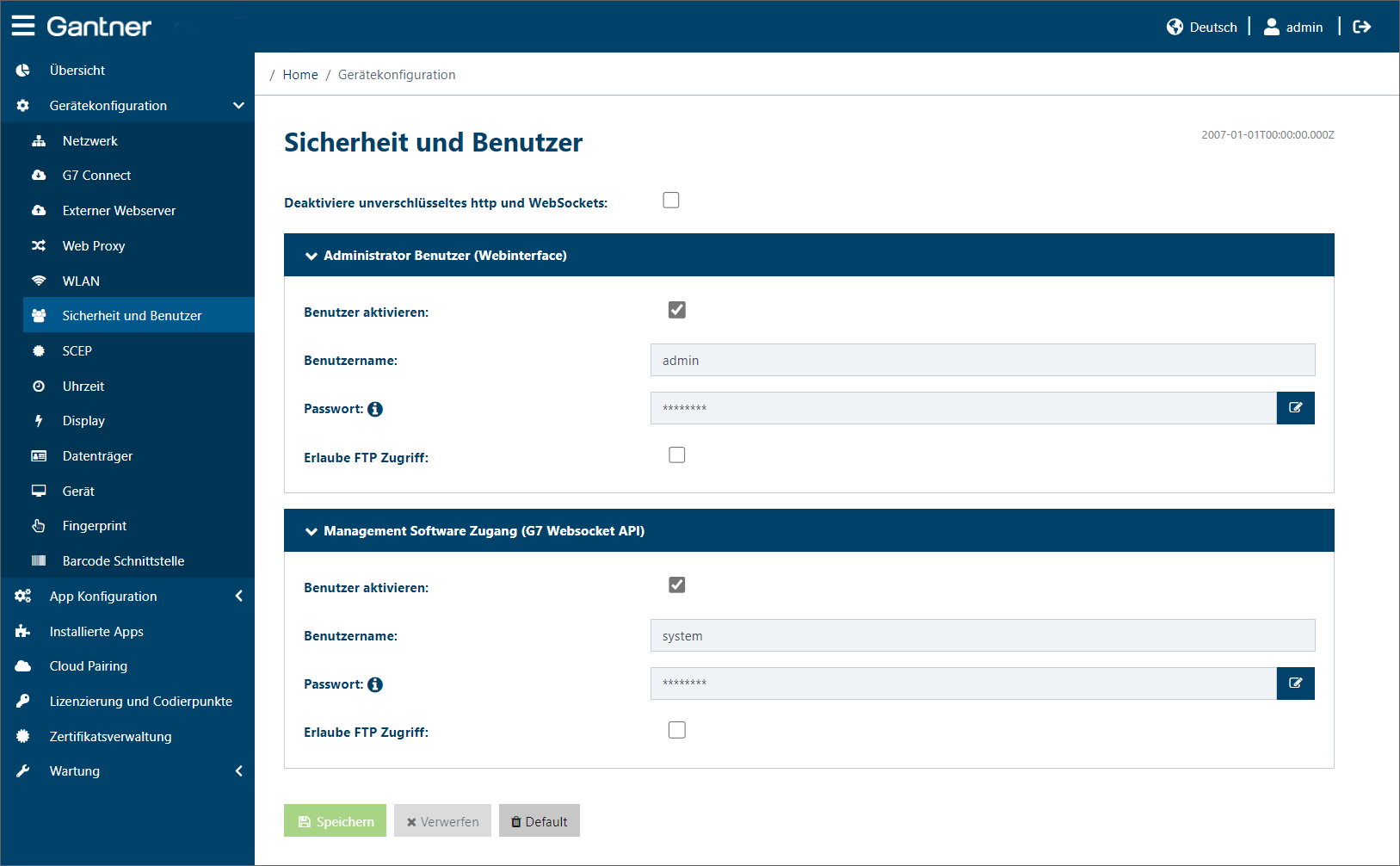
Task: Click the admin Benutzername field
Action: 983,360
